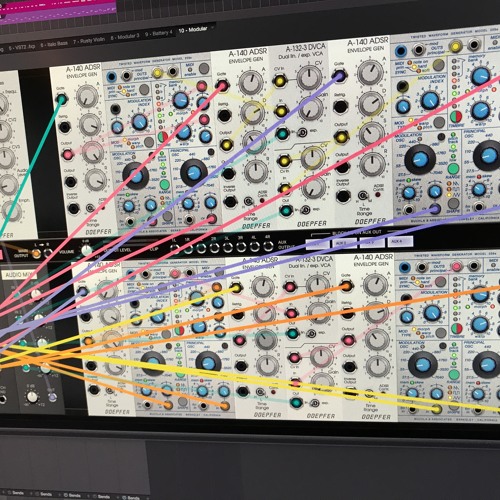
Task: Select the 10 - Modular tab
Action: 193,30
